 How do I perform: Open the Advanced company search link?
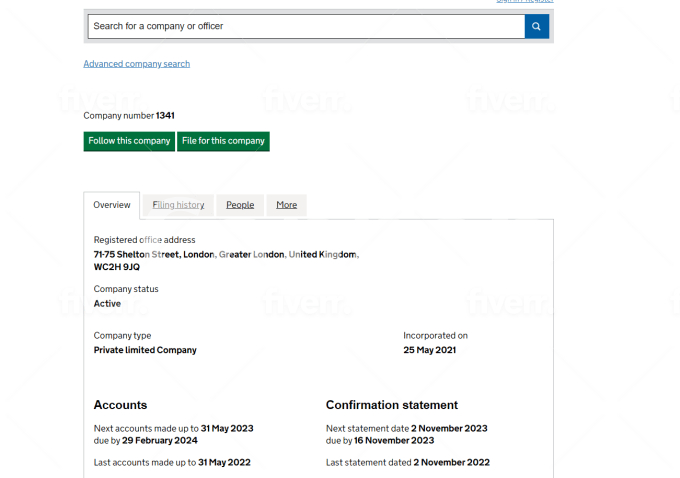136,64
